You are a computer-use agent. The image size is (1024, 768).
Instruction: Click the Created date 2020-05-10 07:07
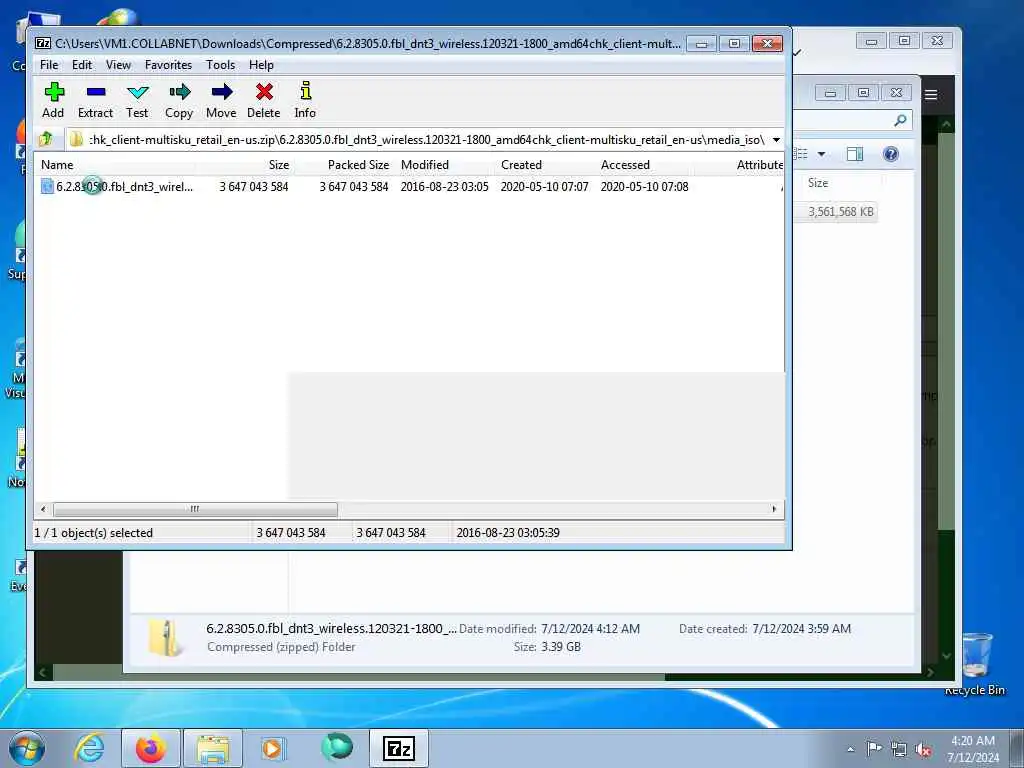click(x=545, y=187)
